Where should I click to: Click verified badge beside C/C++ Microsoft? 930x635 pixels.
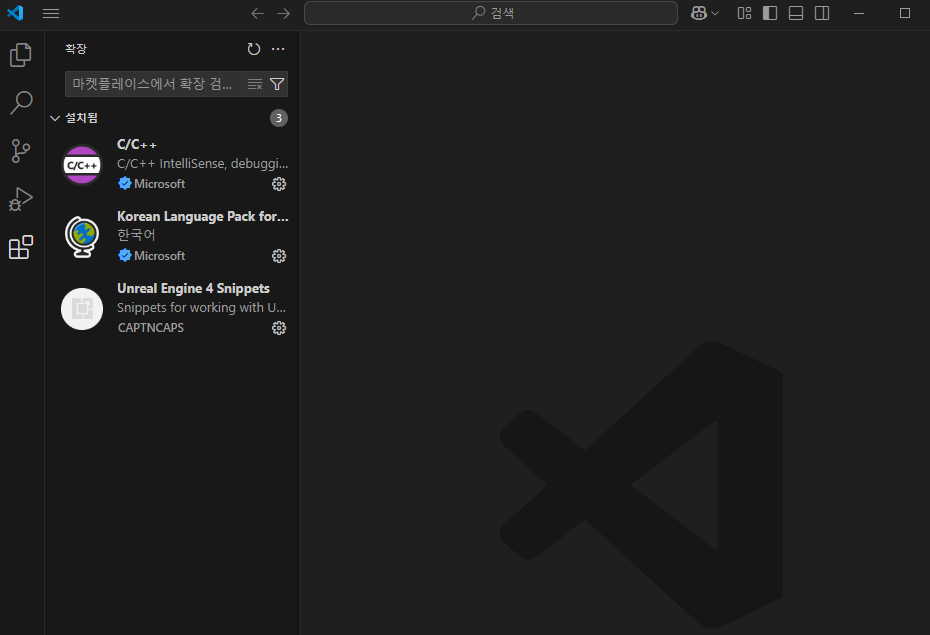coord(125,183)
